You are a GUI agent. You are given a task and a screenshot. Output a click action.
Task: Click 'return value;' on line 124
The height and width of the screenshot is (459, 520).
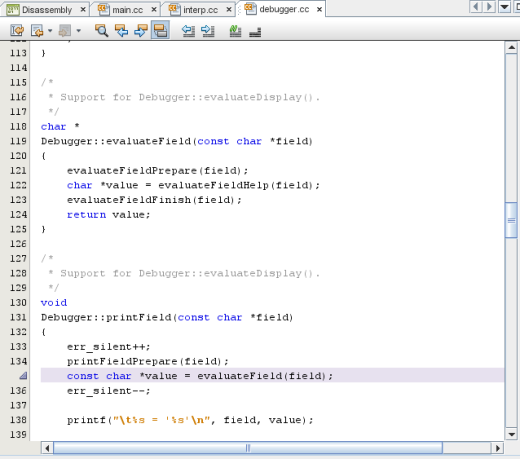(109, 215)
